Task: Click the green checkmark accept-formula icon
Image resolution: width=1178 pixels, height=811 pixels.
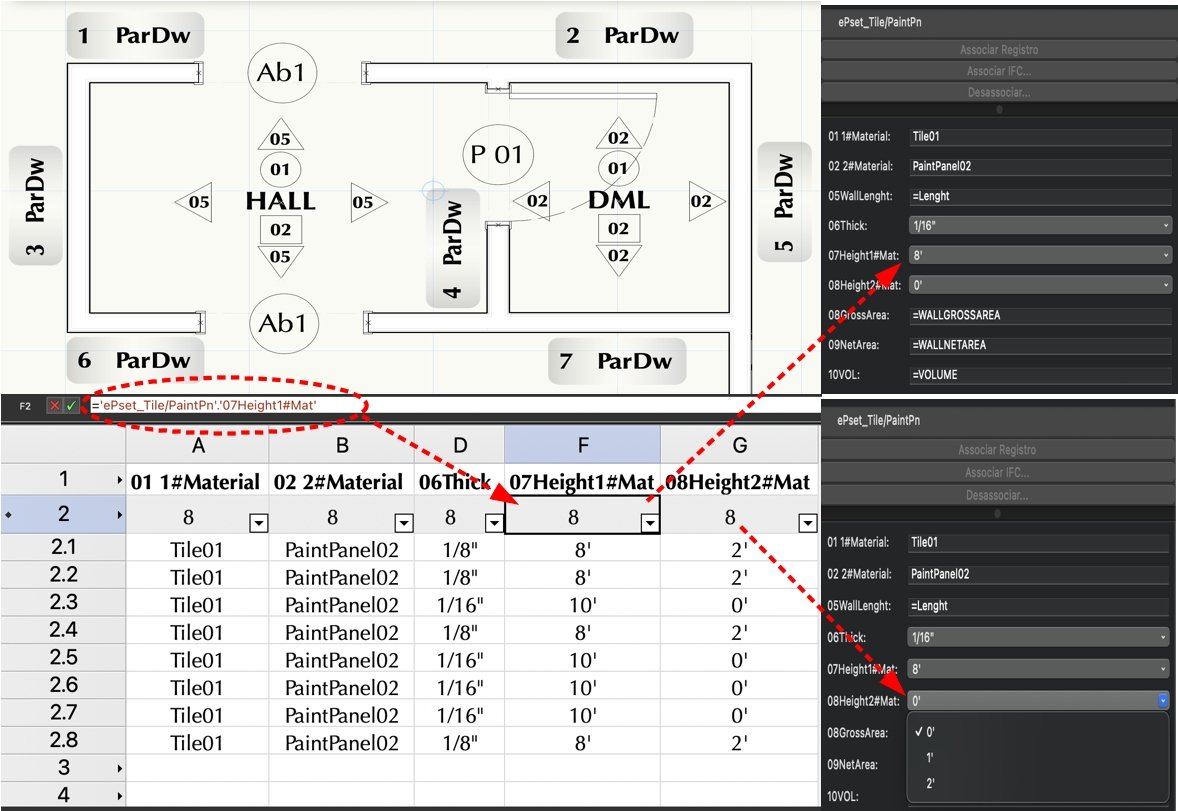Action: click(71, 406)
